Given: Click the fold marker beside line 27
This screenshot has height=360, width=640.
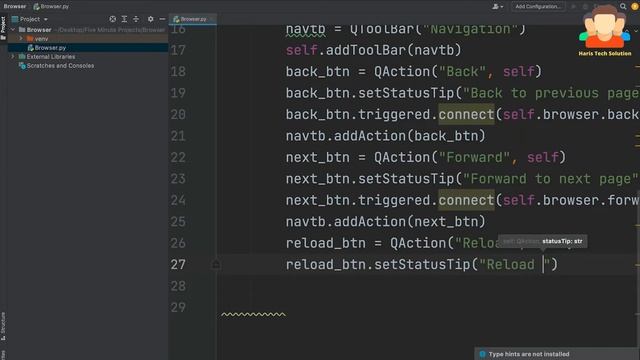Looking at the screenshot, I should click(216, 264).
